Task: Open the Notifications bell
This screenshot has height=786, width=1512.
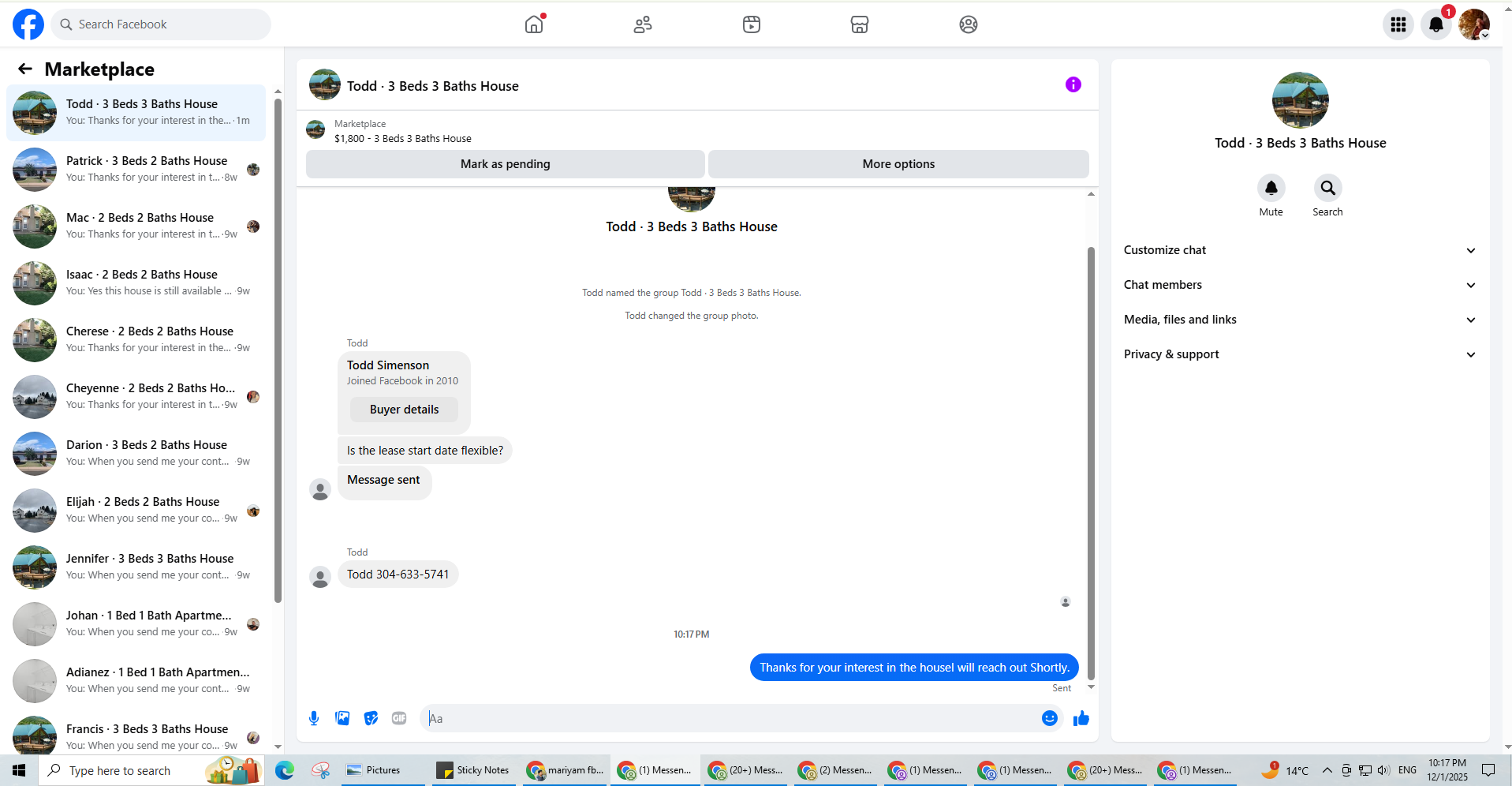Action: click(x=1436, y=24)
